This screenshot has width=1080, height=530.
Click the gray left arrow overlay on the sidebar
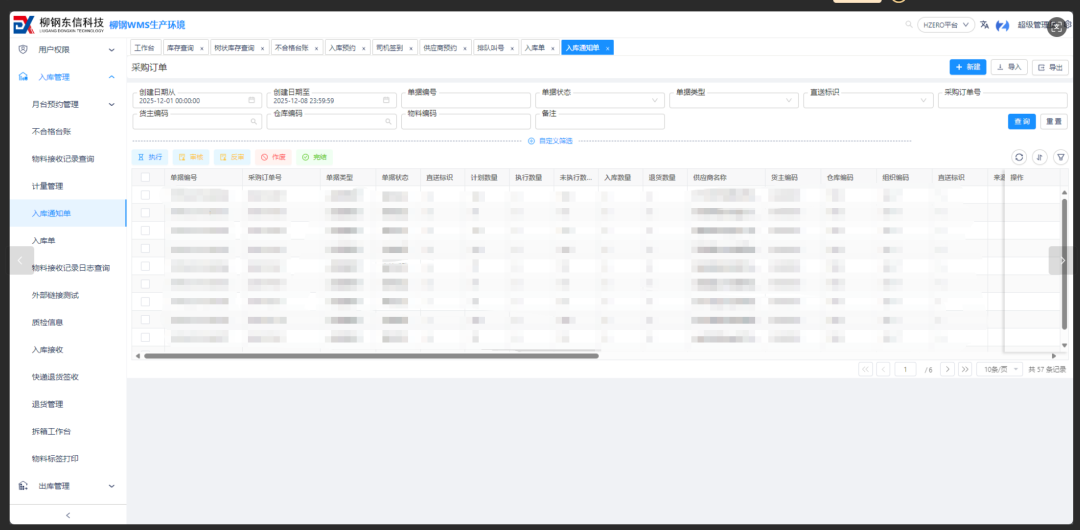click(x=21, y=260)
